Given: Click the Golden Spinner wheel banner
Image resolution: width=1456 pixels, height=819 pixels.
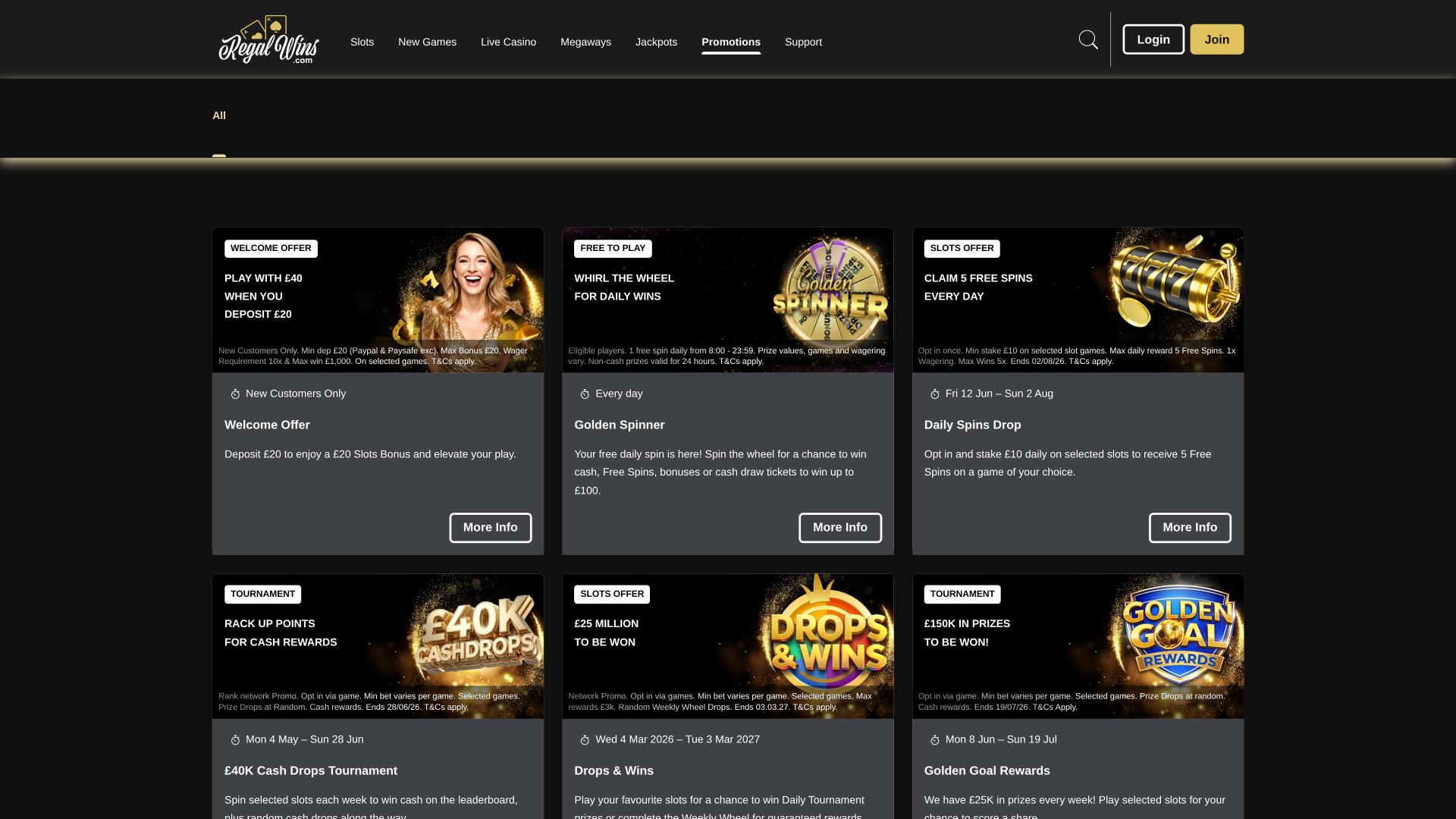Looking at the screenshot, I should pos(728,300).
